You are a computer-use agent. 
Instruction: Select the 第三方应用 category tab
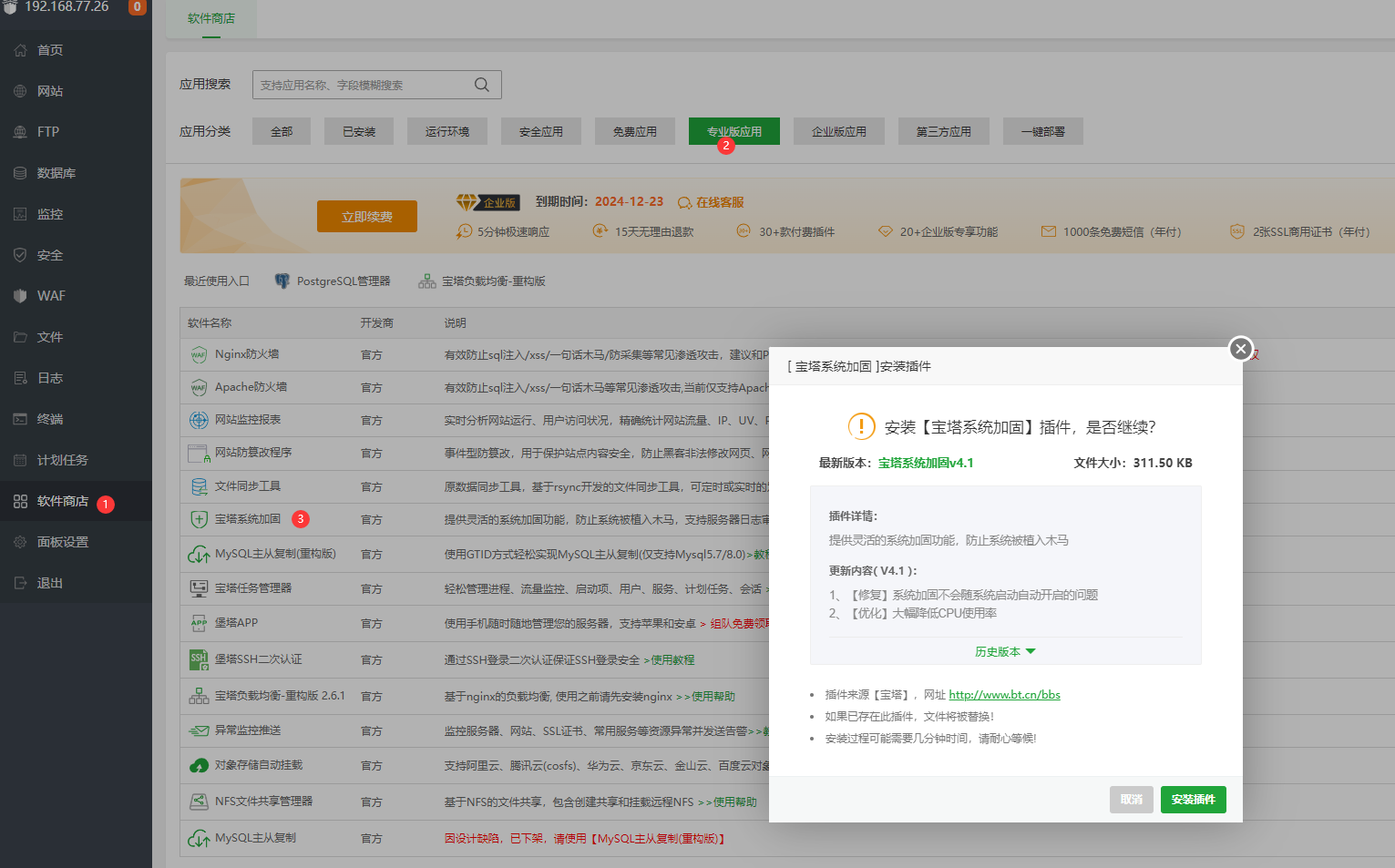[x=944, y=131]
